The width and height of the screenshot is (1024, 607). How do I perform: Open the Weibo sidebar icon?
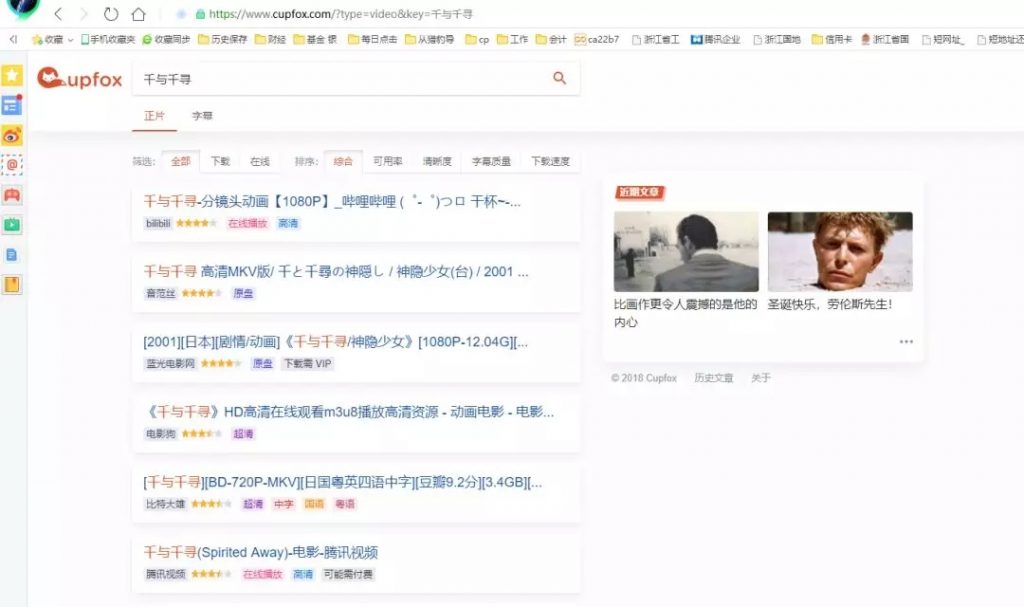(12, 135)
